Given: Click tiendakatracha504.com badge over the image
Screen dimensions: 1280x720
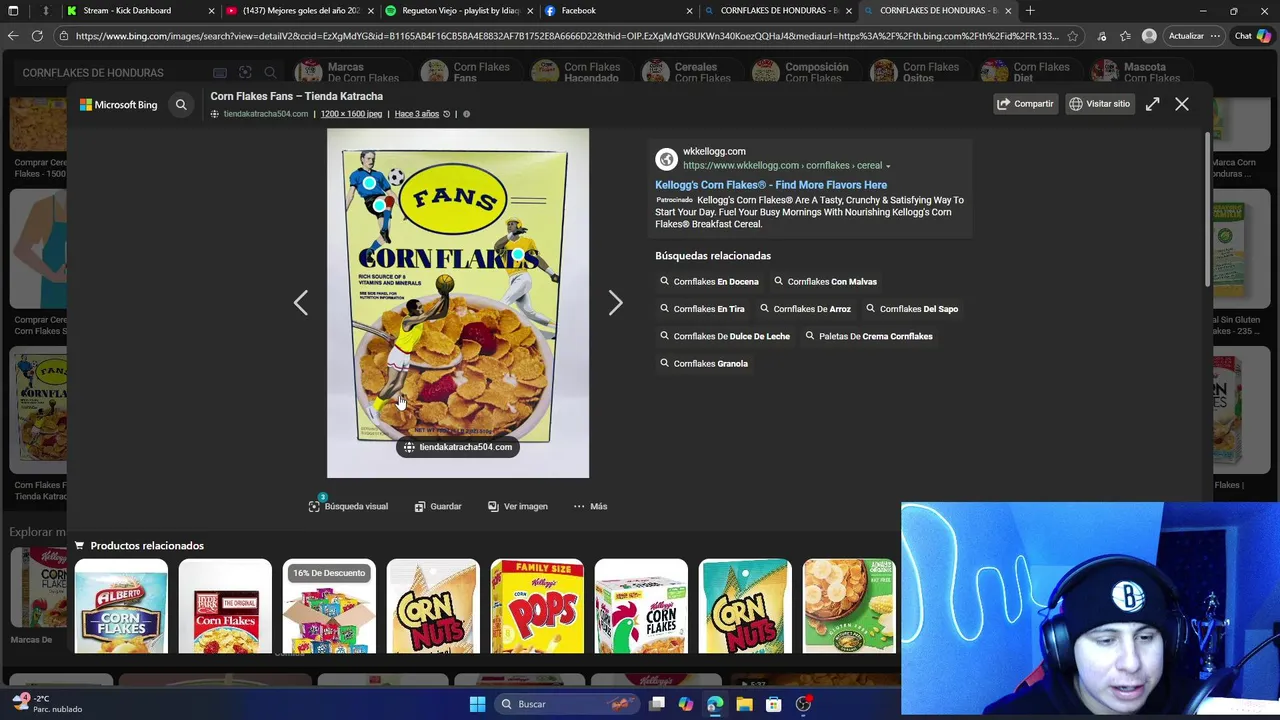Looking at the screenshot, I should [458, 447].
